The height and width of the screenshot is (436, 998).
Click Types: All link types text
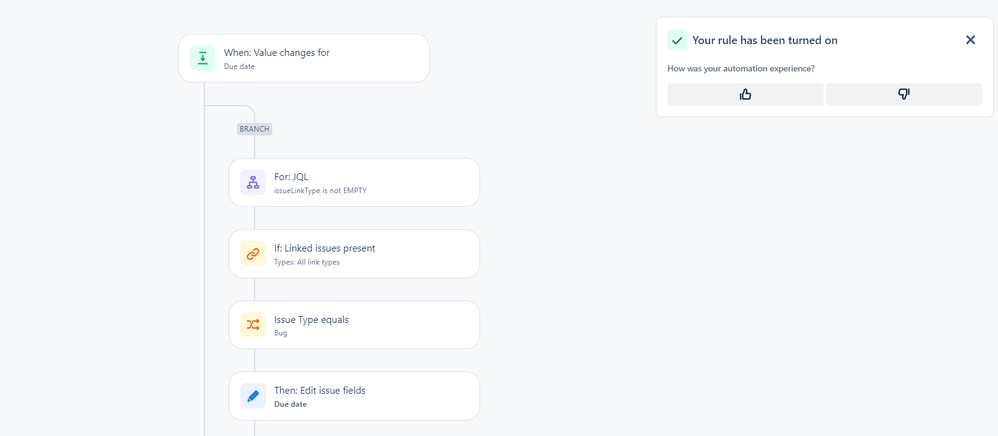point(307,262)
